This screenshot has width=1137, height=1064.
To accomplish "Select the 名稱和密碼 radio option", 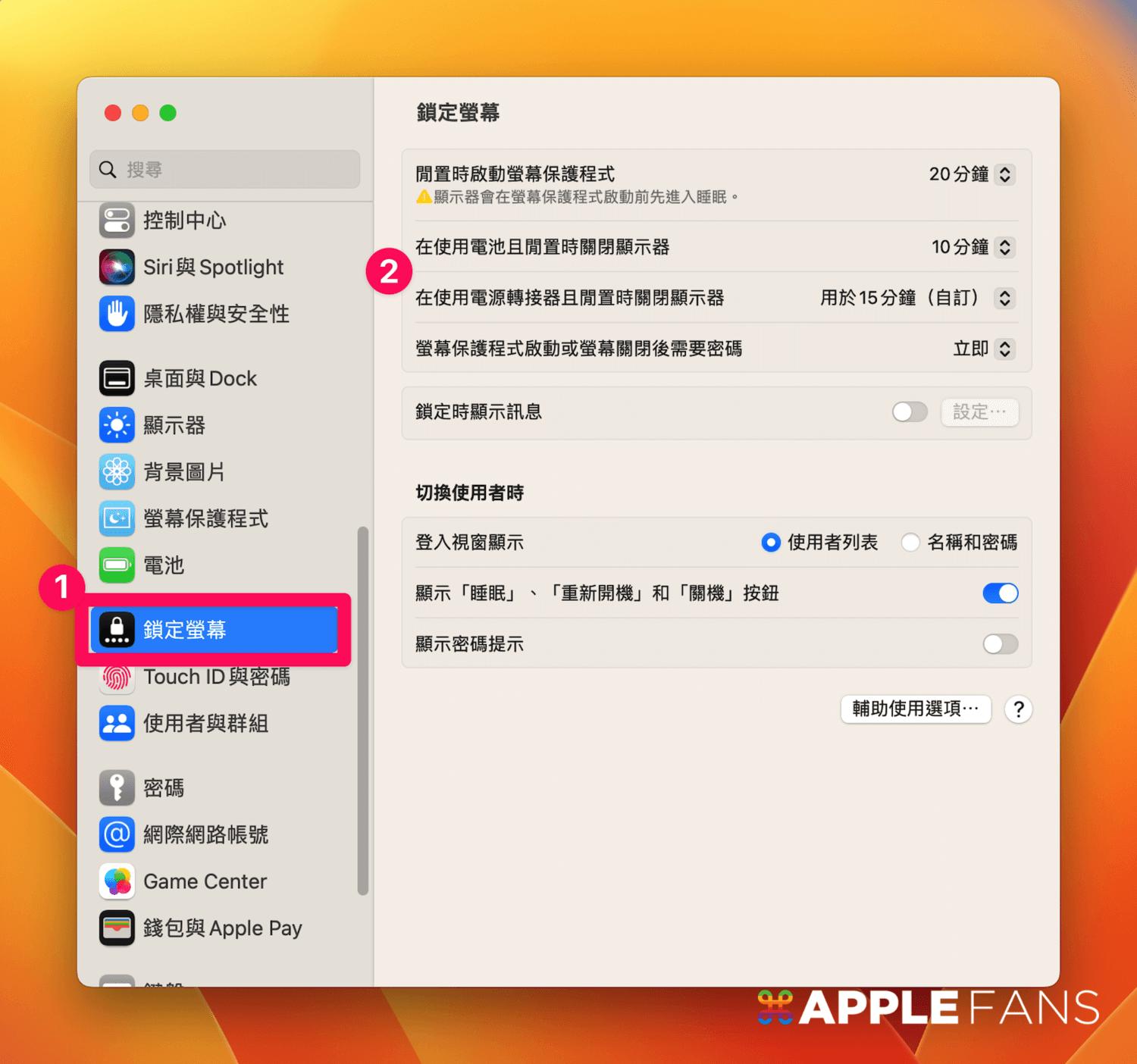I will click(x=910, y=543).
